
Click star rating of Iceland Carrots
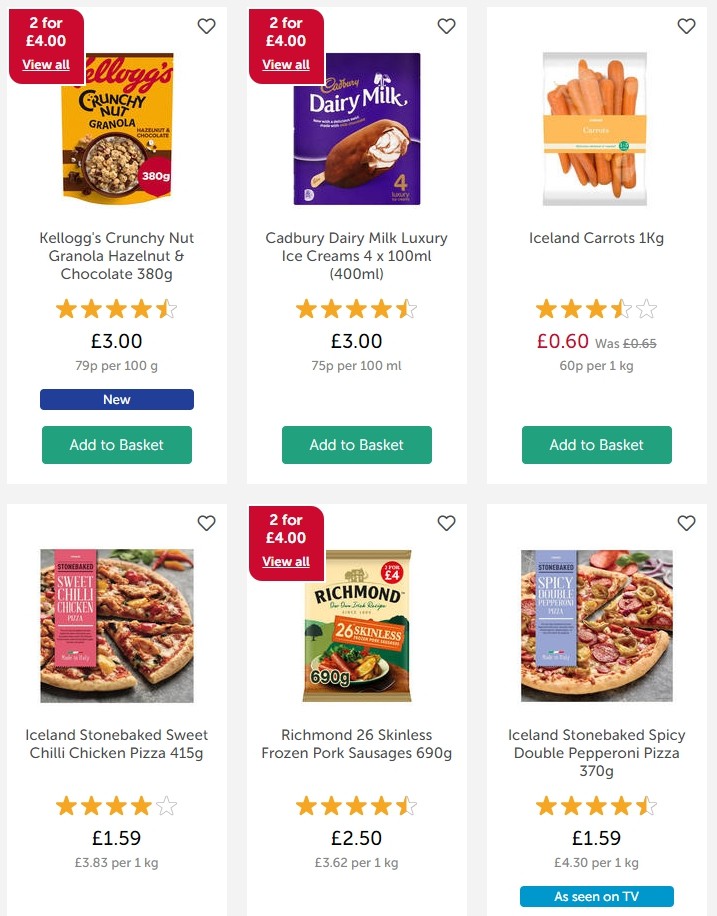[x=597, y=309]
